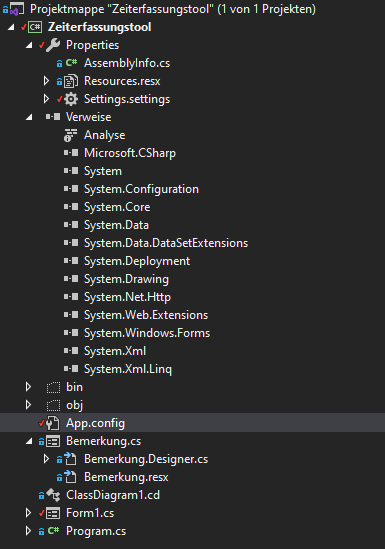
Task: Click the reference icon of System.Configuration
Action: pyautogui.click(x=71, y=189)
